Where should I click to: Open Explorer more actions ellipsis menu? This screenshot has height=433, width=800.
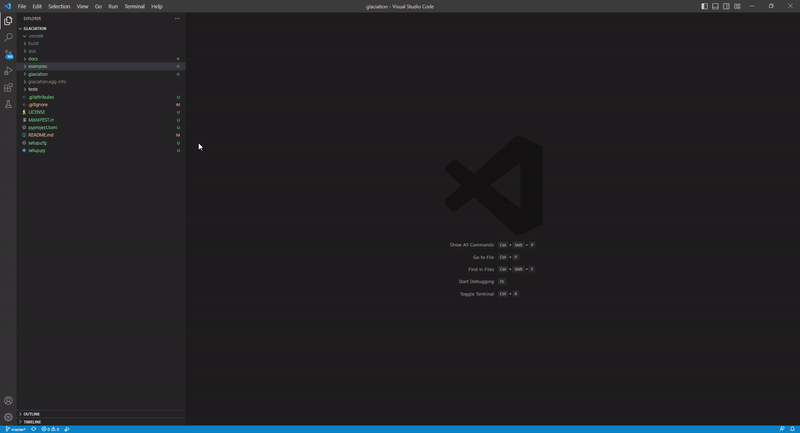point(178,18)
